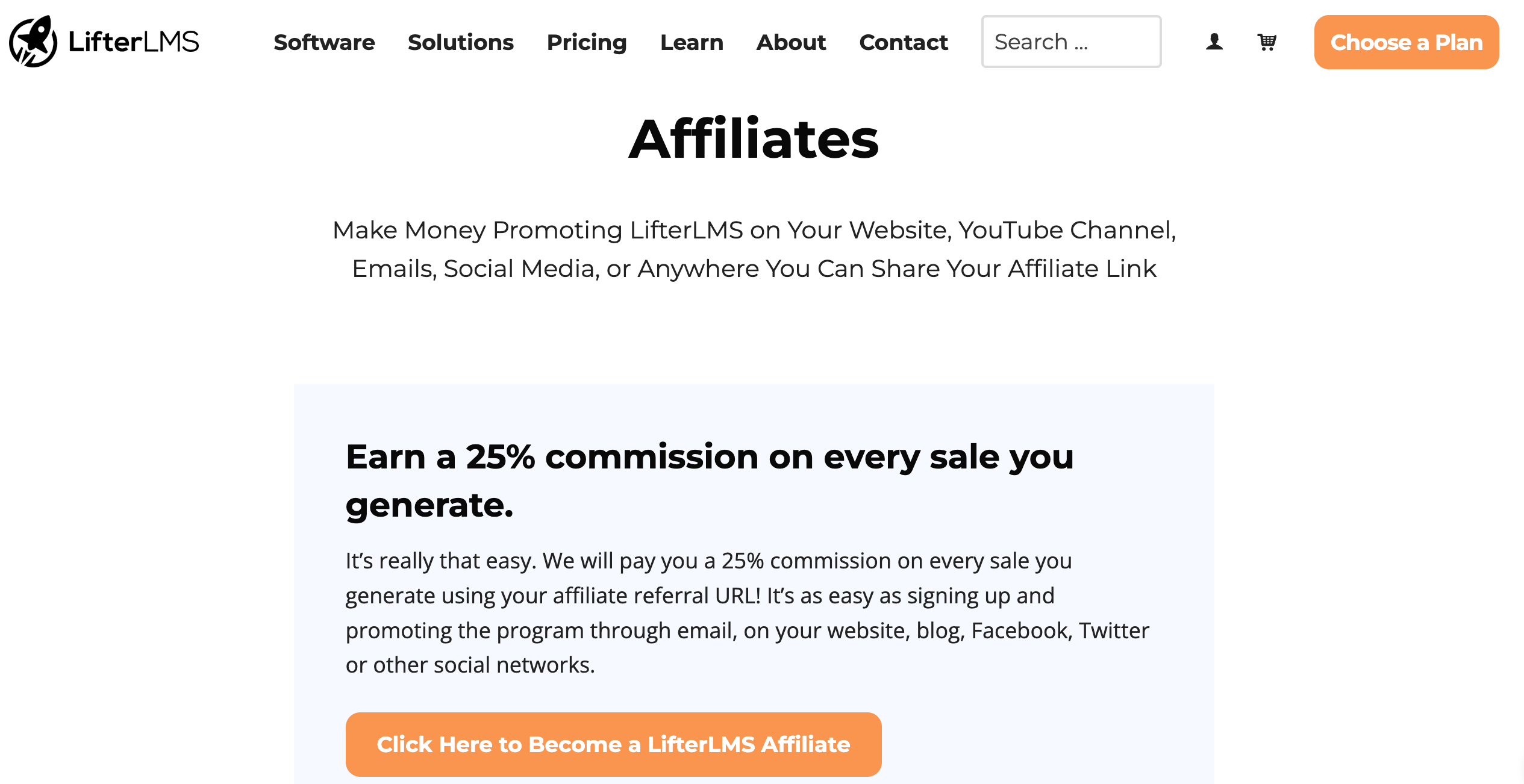The image size is (1524, 784).
Task: Open the About menu item
Action: pyautogui.click(x=791, y=42)
